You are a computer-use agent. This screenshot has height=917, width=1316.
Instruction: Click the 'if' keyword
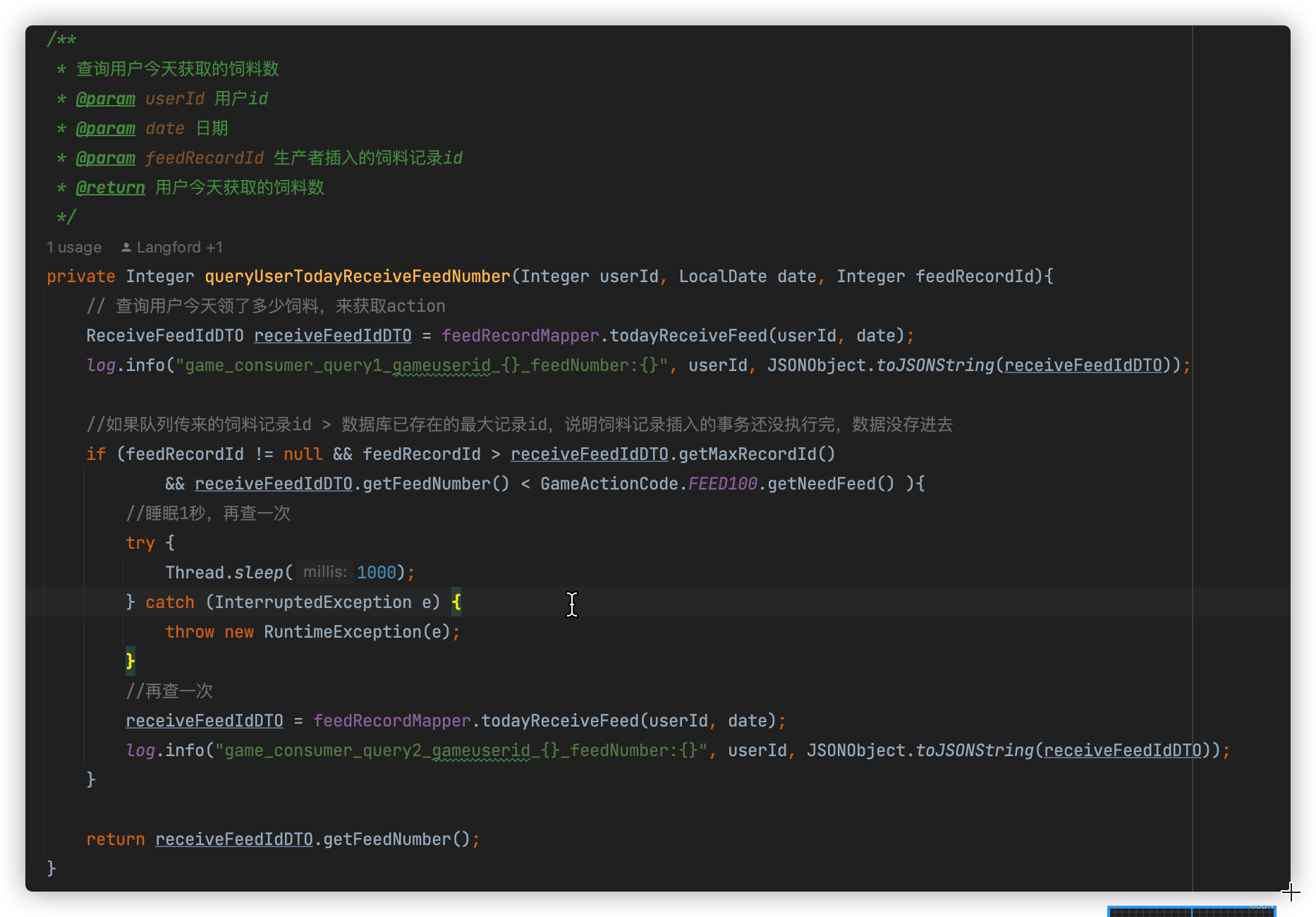point(96,454)
